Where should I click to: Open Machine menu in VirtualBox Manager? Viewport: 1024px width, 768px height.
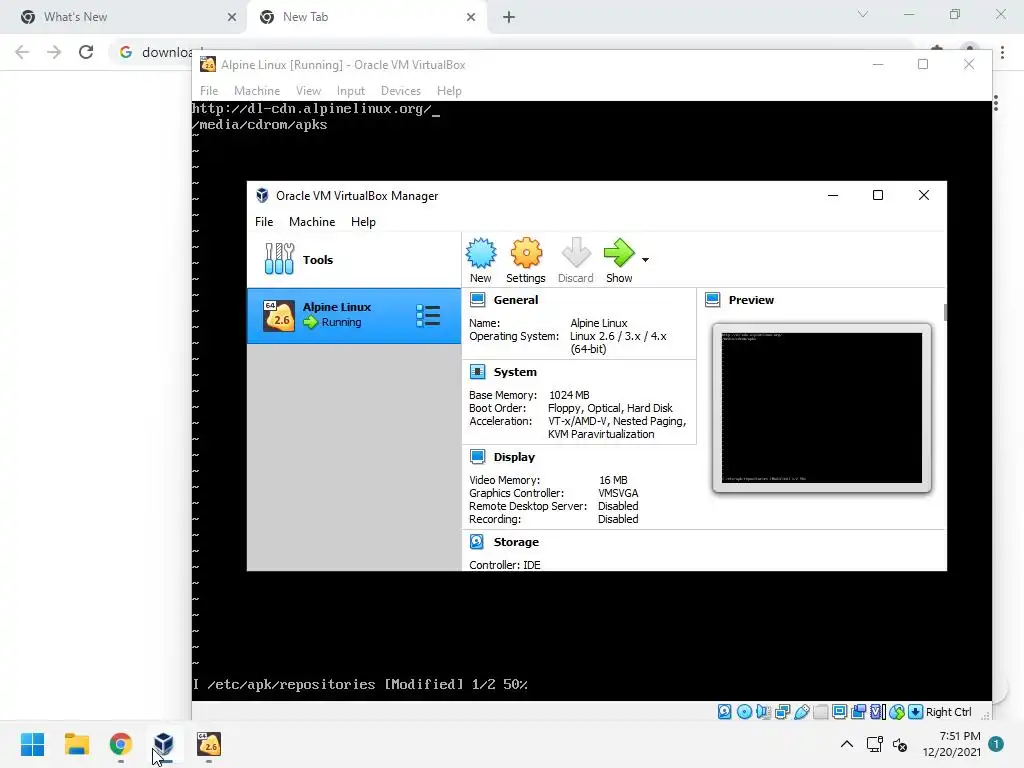pos(312,222)
